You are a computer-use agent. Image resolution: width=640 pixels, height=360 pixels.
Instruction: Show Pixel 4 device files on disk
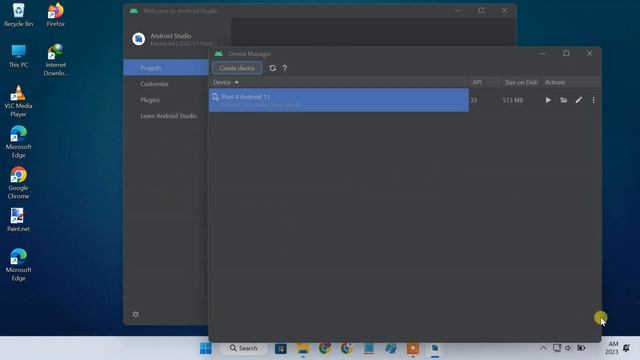click(x=564, y=100)
